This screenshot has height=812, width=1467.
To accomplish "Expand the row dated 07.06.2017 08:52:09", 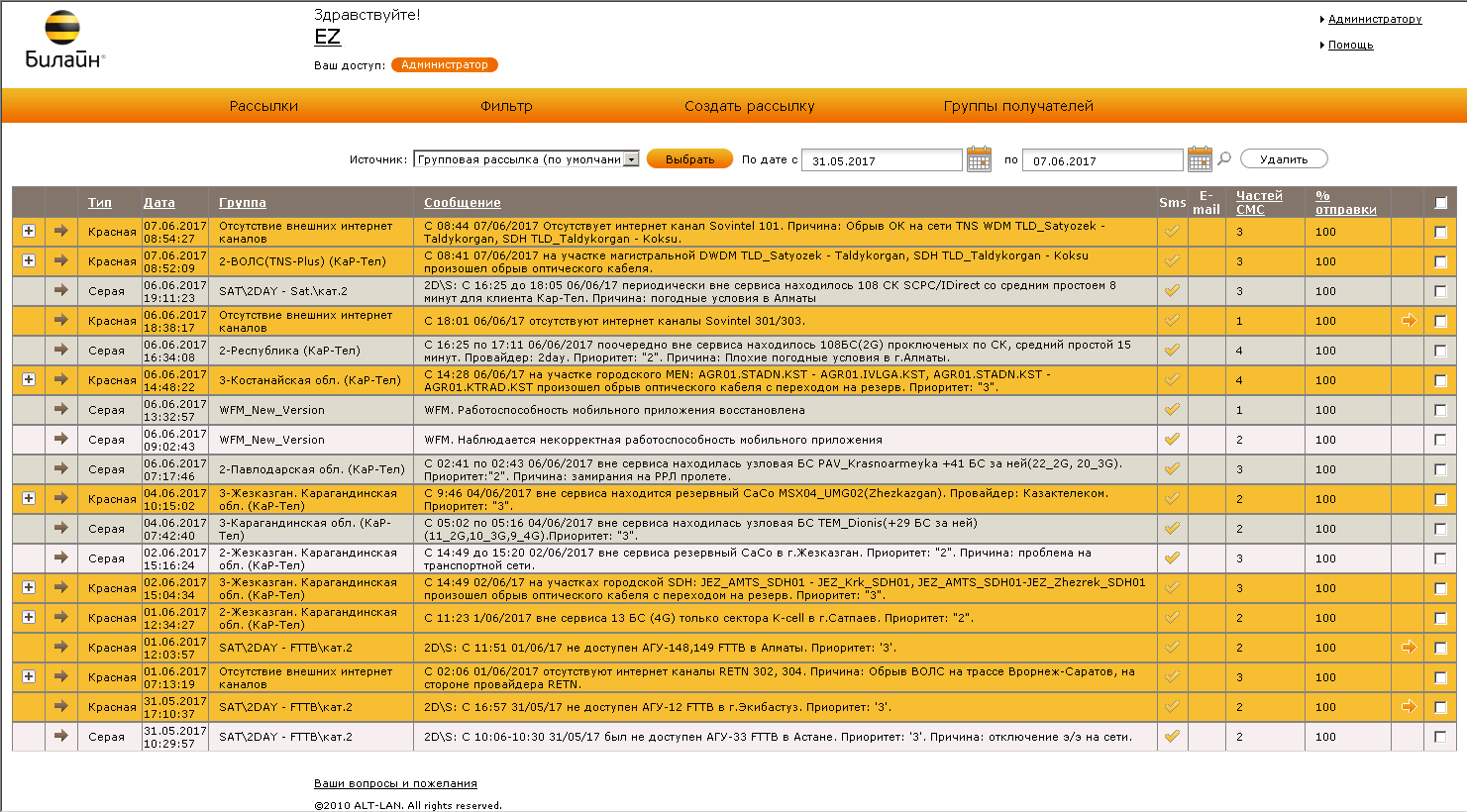I will 29,260.
